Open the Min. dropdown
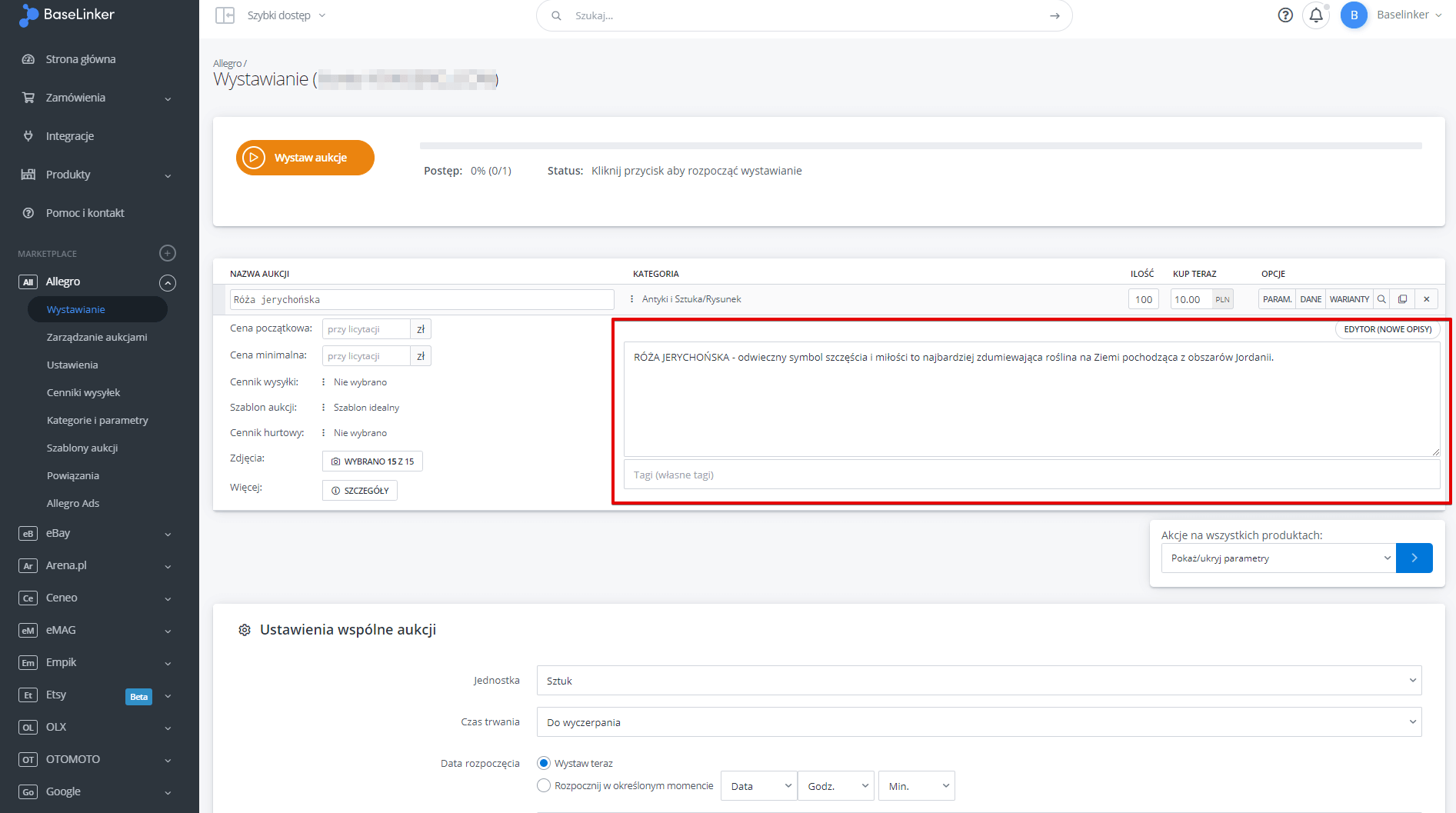1456x813 pixels. [917, 786]
